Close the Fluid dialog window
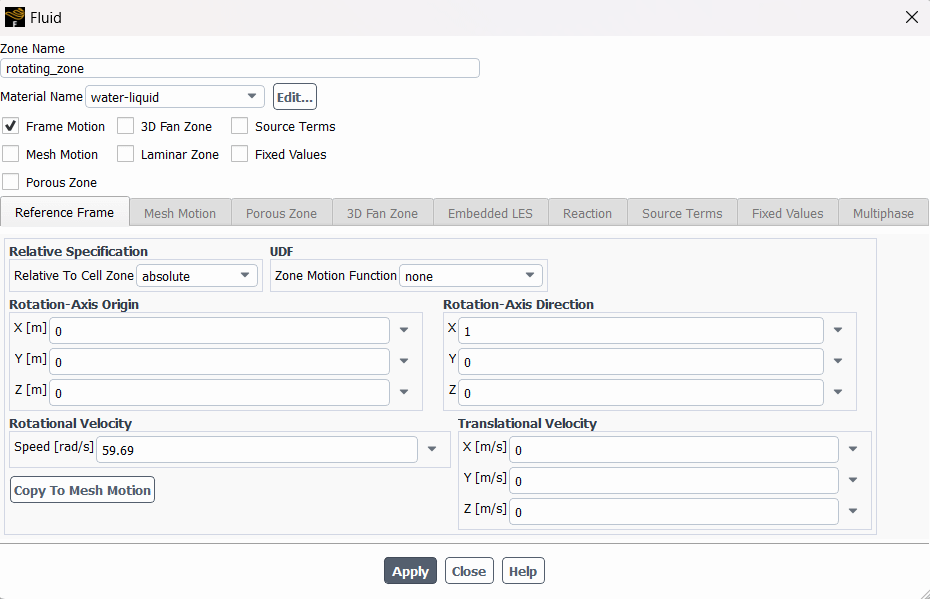Viewport: 930px width, 599px height. click(911, 17)
